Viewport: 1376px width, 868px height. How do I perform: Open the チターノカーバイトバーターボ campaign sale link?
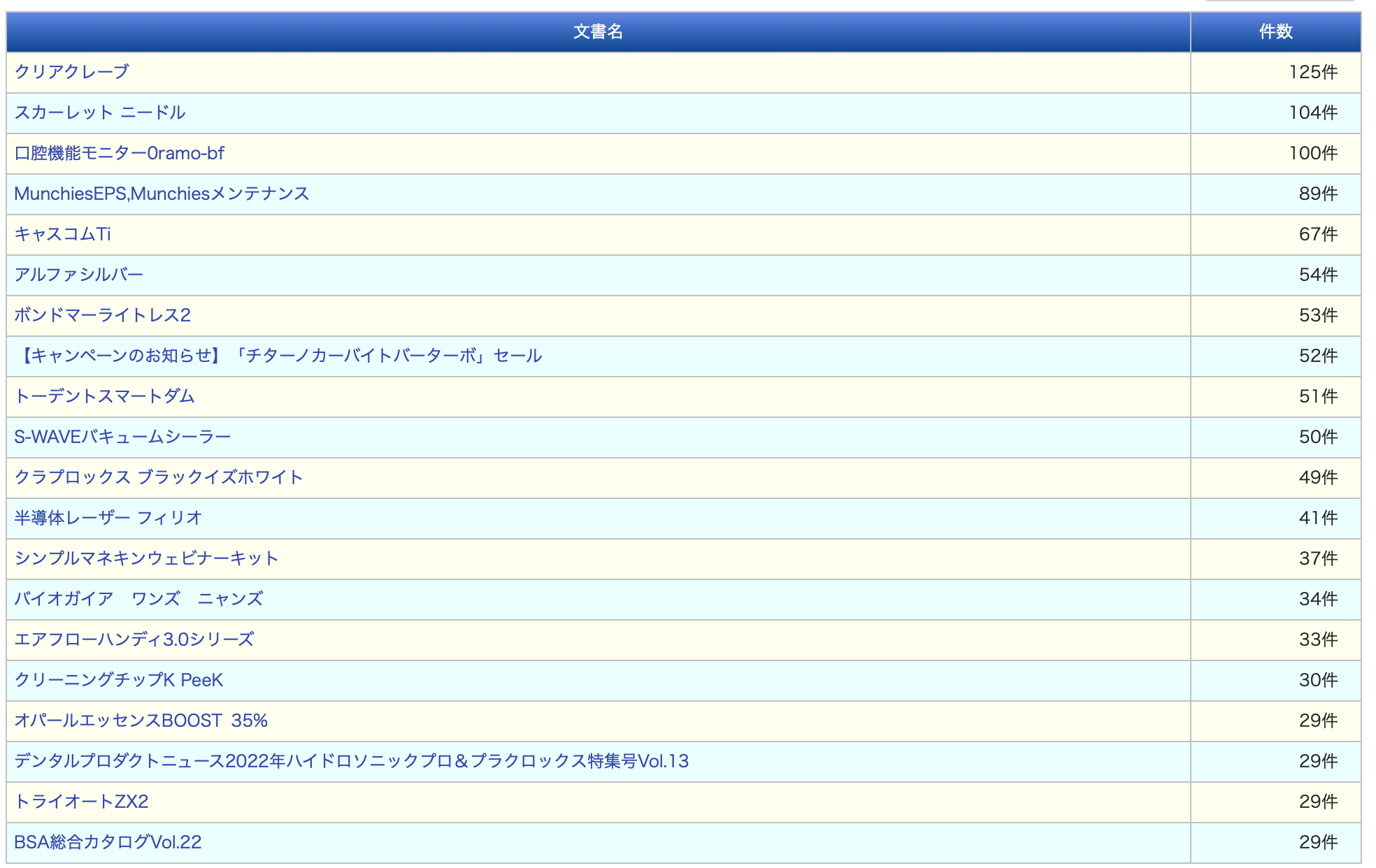click(278, 356)
